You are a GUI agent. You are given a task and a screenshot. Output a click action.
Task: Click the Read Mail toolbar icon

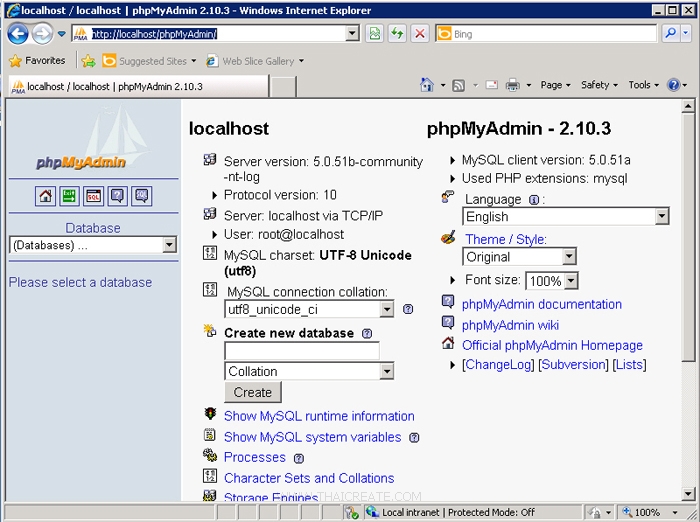click(492, 84)
